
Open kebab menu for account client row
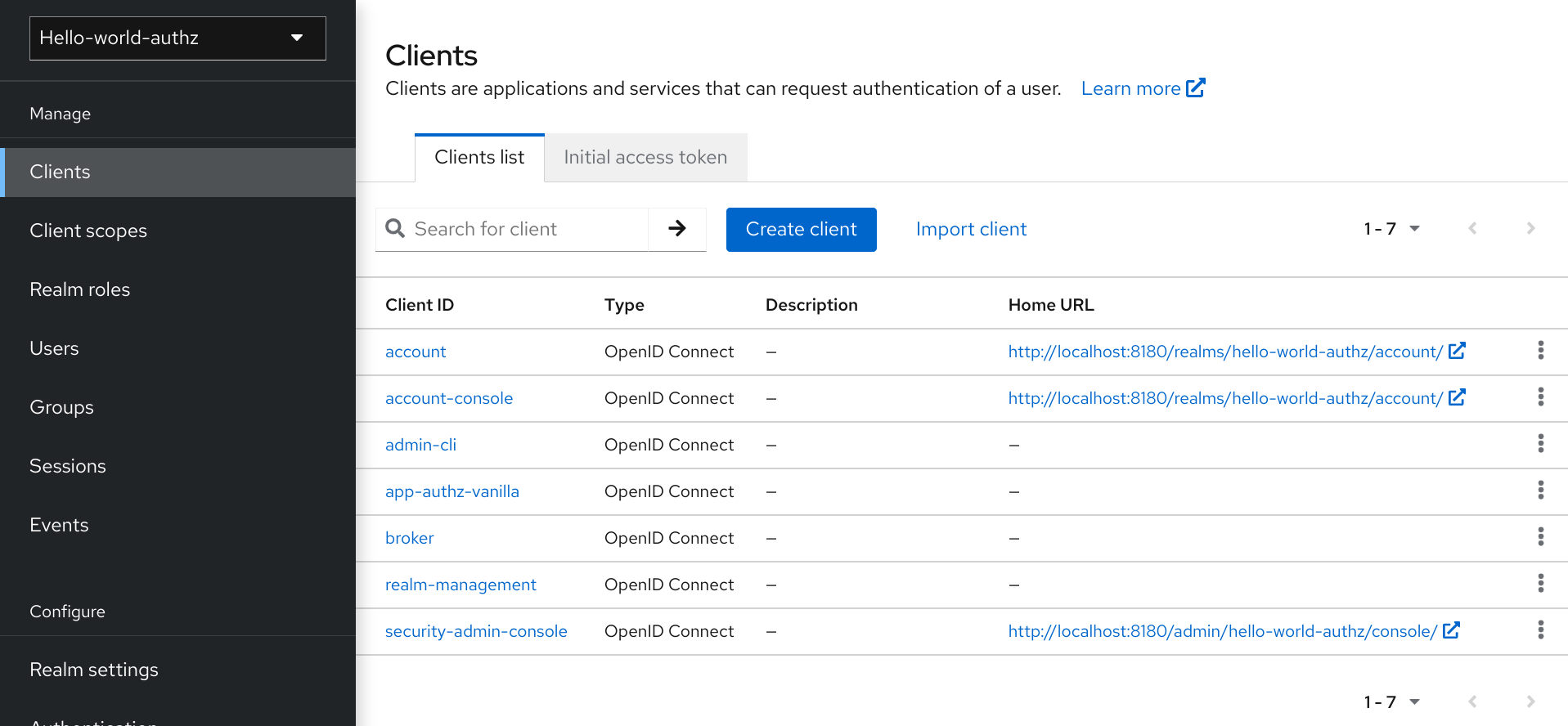pyautogui.click(x=1540, y=351)
